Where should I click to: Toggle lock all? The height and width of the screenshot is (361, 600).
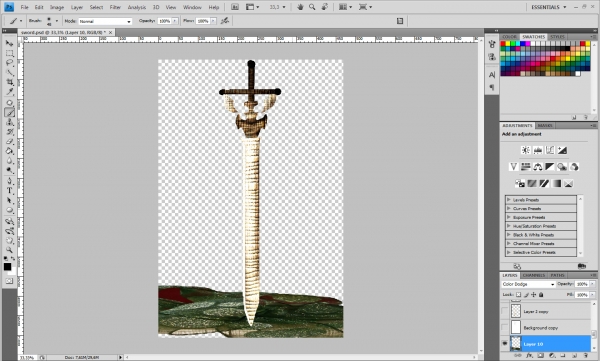541,294
